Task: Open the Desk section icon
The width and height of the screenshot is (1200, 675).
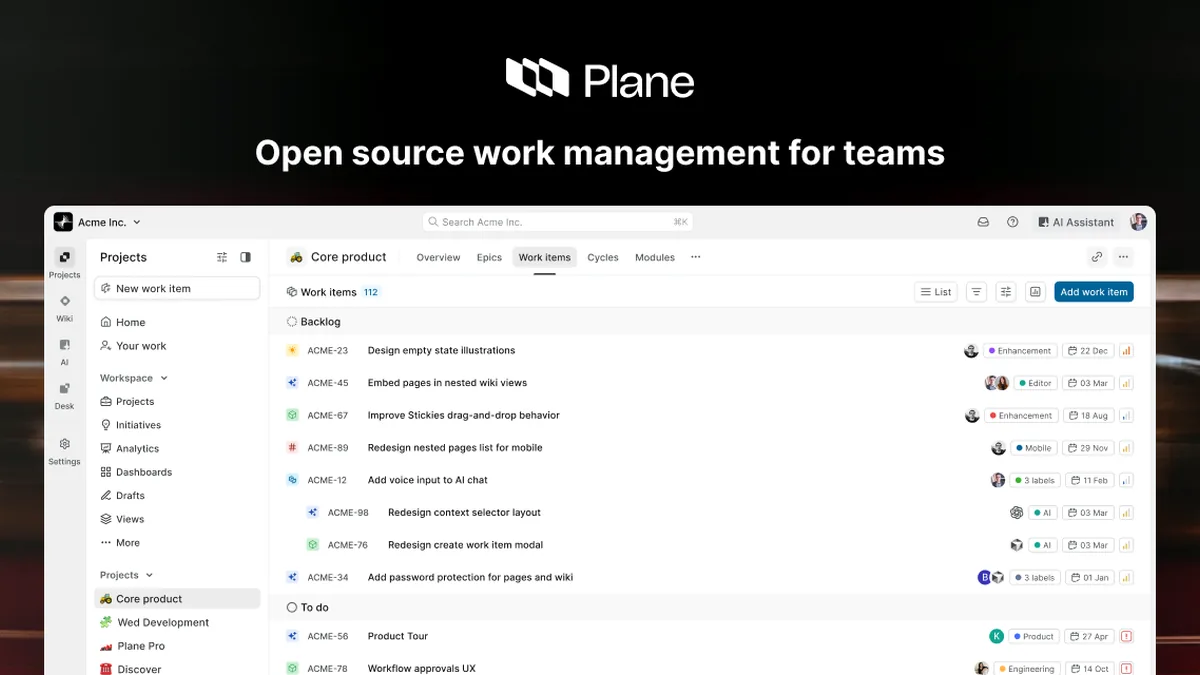Action: click(64, 389)
